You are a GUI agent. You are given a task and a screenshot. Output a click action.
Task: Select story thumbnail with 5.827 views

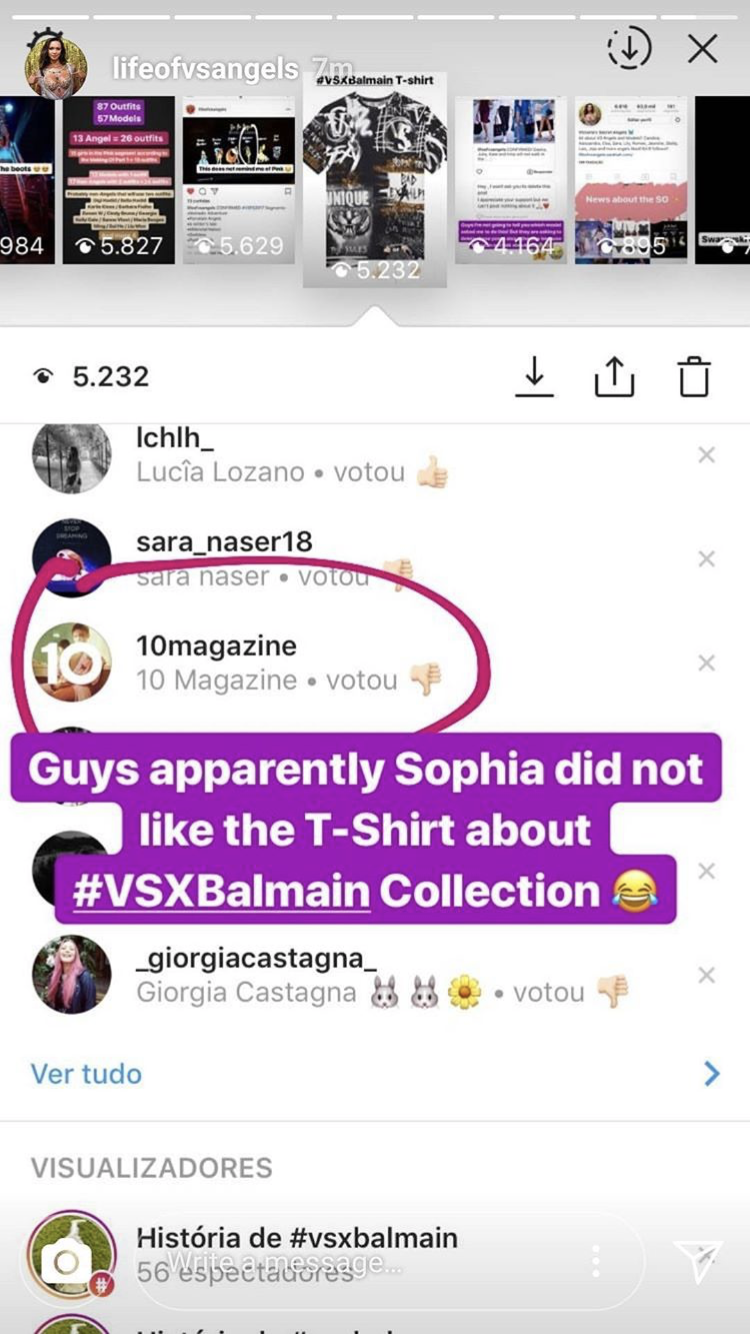tap(119, 180)
